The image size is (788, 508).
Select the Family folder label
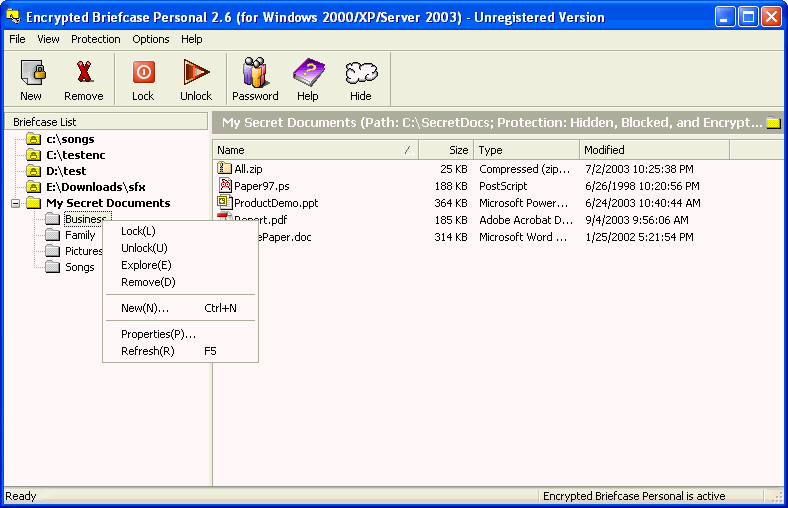coord(80,235)
